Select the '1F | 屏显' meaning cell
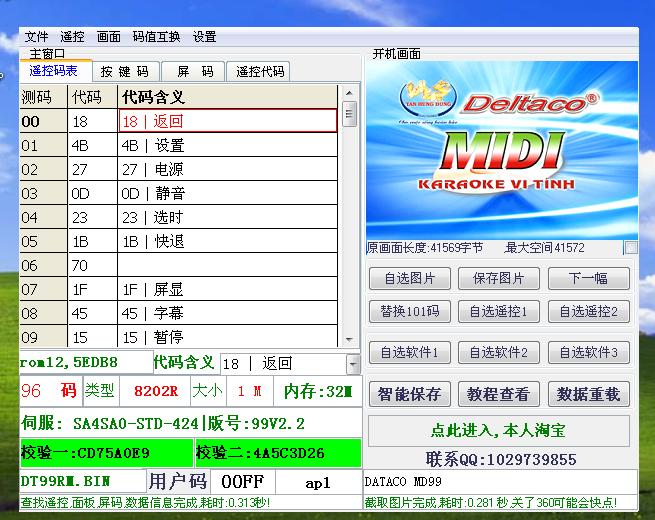This screenshot has width=655, height=520. [x=228, y=289]
